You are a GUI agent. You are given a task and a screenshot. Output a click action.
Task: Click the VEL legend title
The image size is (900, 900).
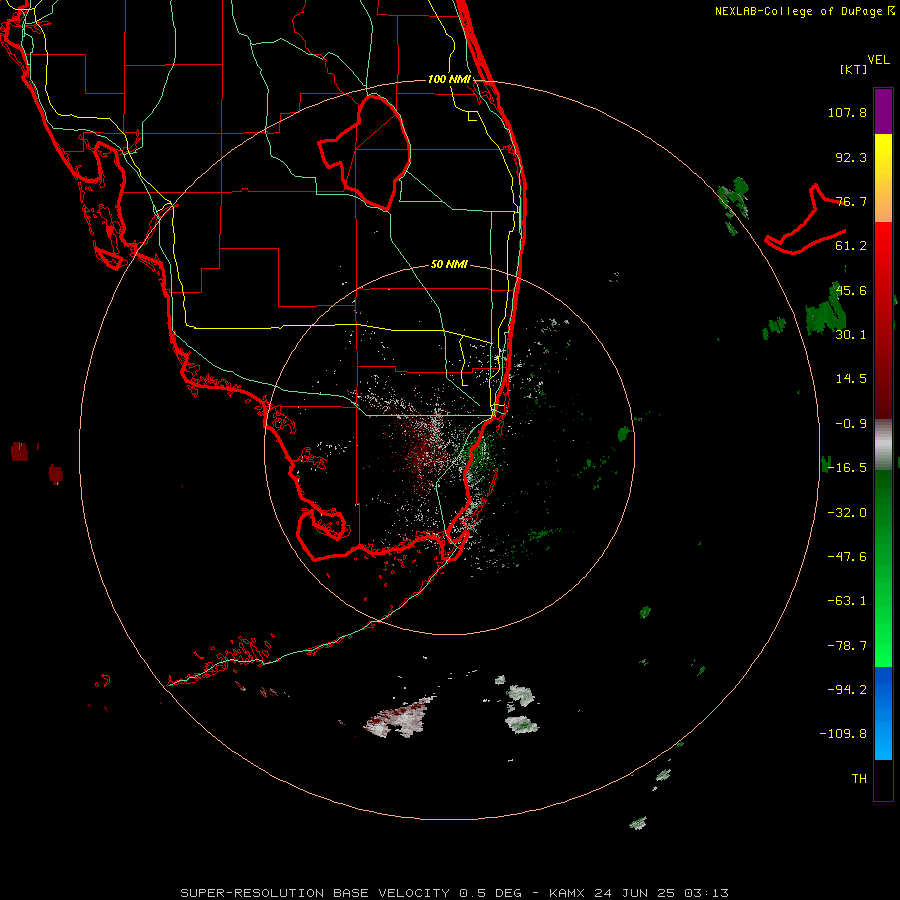[878, 60]
